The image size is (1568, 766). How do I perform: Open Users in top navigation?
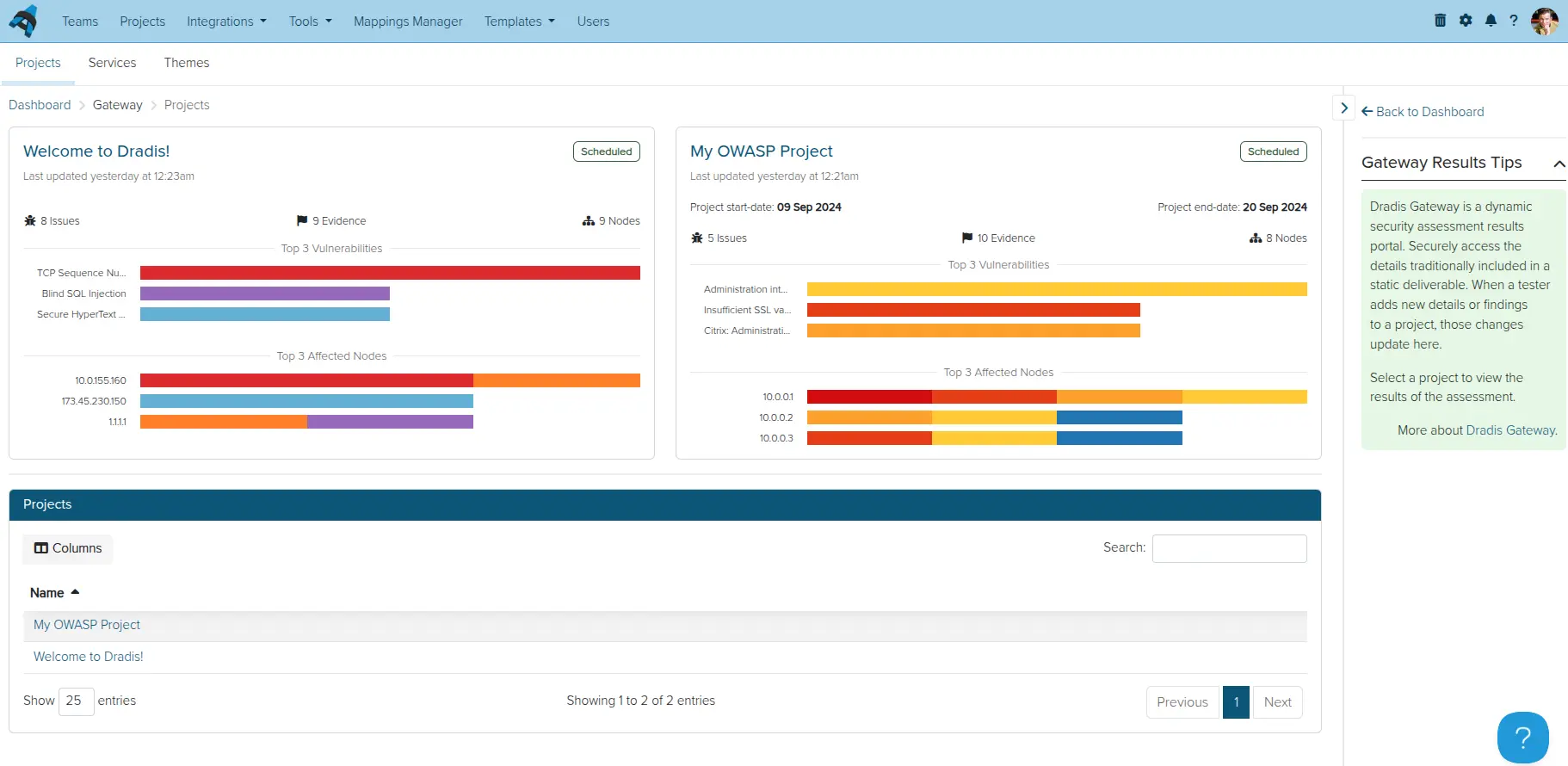[x=593, y=21]
